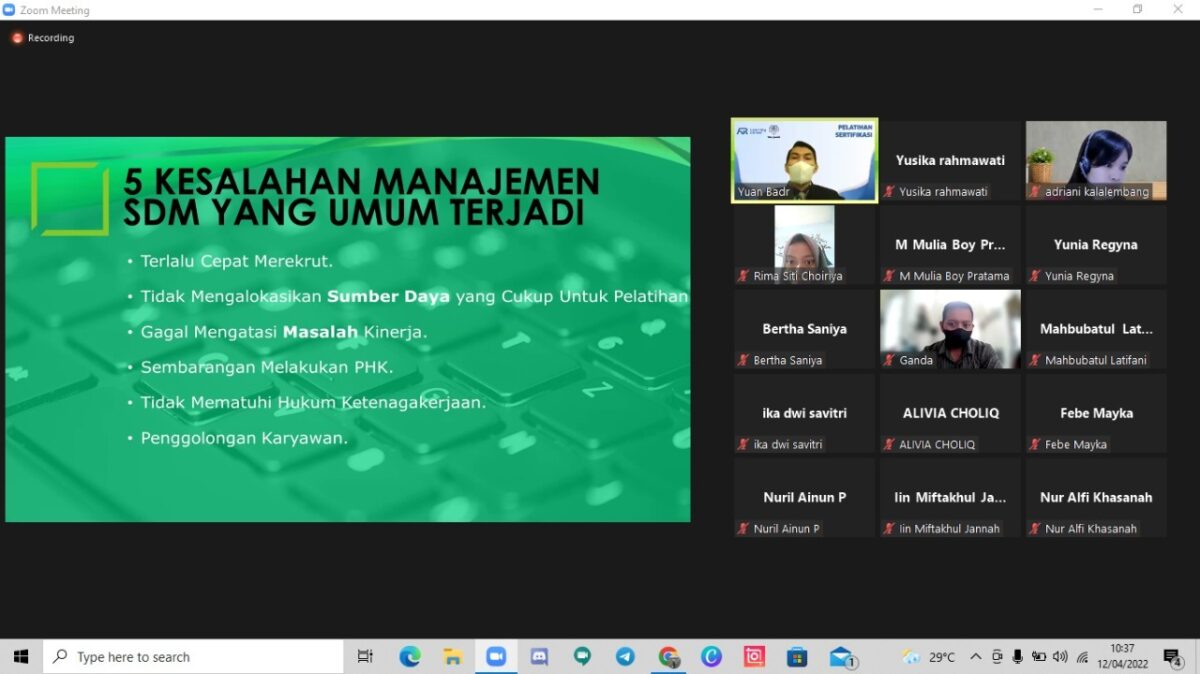Click muted mic icon on Febe Mayka tile
Screen dimensions: 1200x674
tap(1035, 444)
